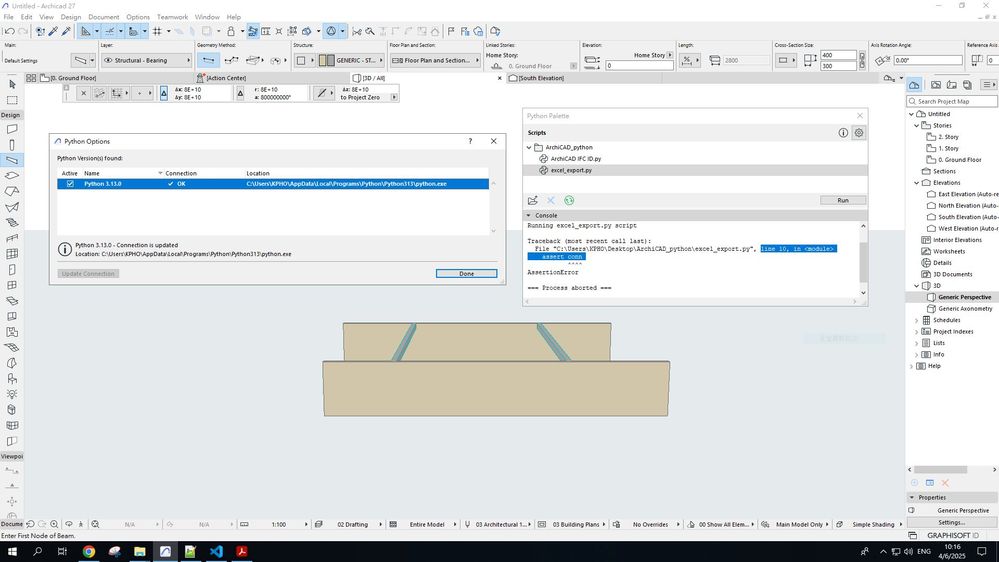Collapse the Elevations node in Project Map
999x562 pixels.
[916, 183]
